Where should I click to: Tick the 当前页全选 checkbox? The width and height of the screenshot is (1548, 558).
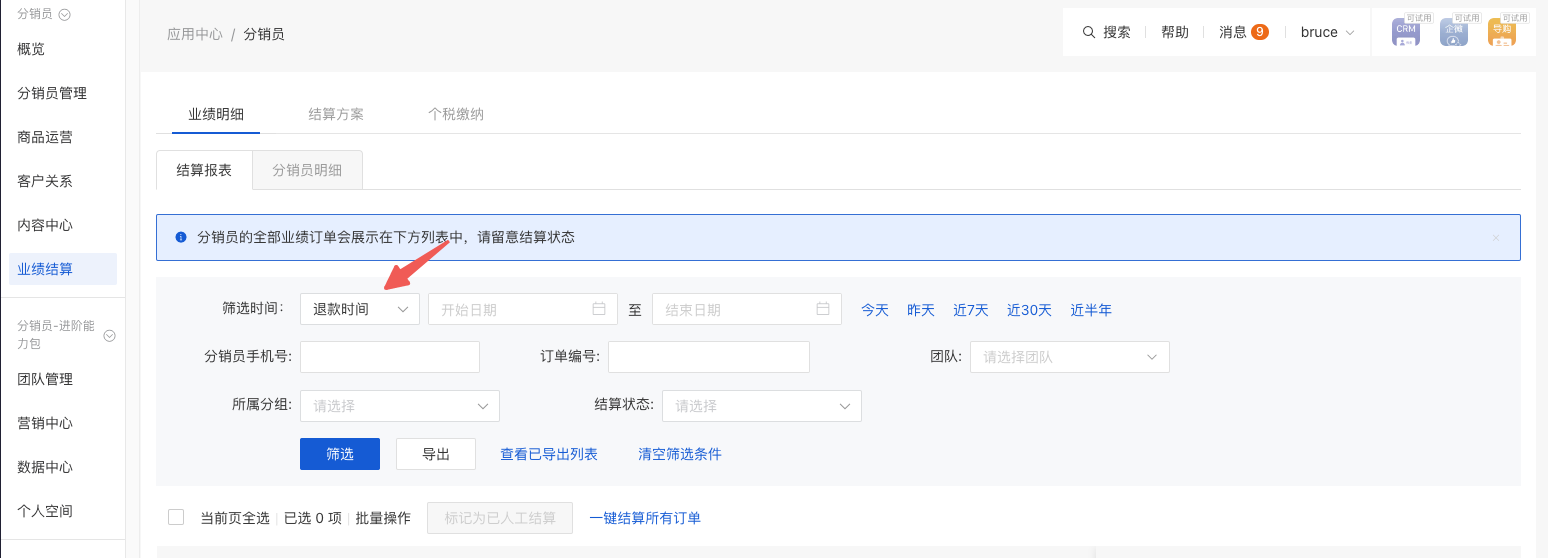(x=176, y=517)
